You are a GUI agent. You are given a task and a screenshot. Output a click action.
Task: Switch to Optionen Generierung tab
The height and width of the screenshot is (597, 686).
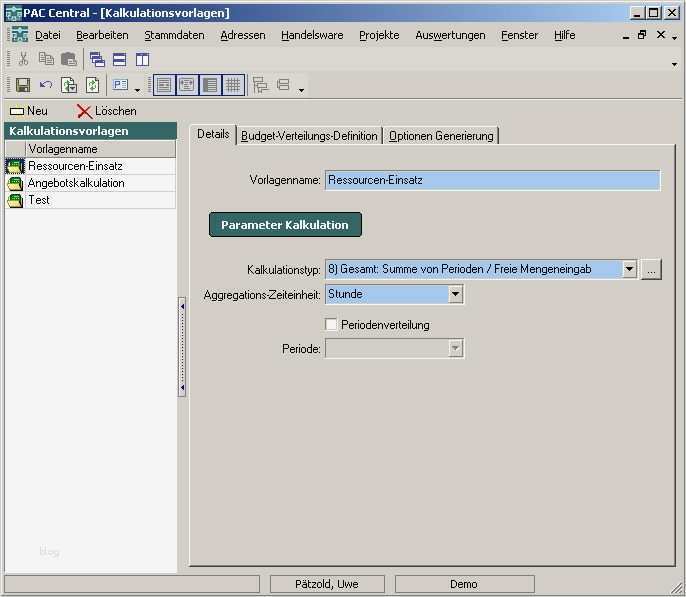pos(441,136)
